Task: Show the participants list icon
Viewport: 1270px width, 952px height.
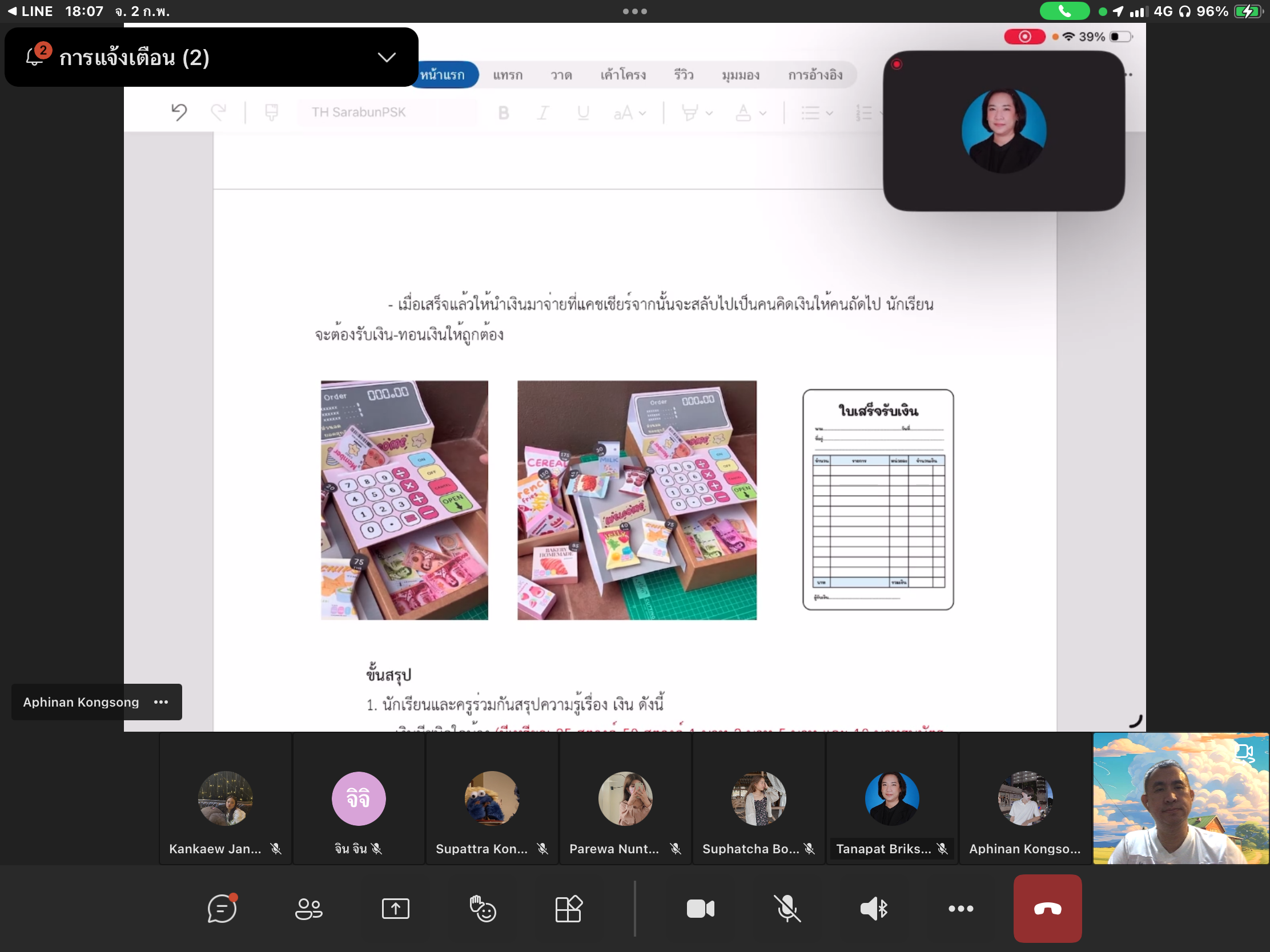Action: 308,909
